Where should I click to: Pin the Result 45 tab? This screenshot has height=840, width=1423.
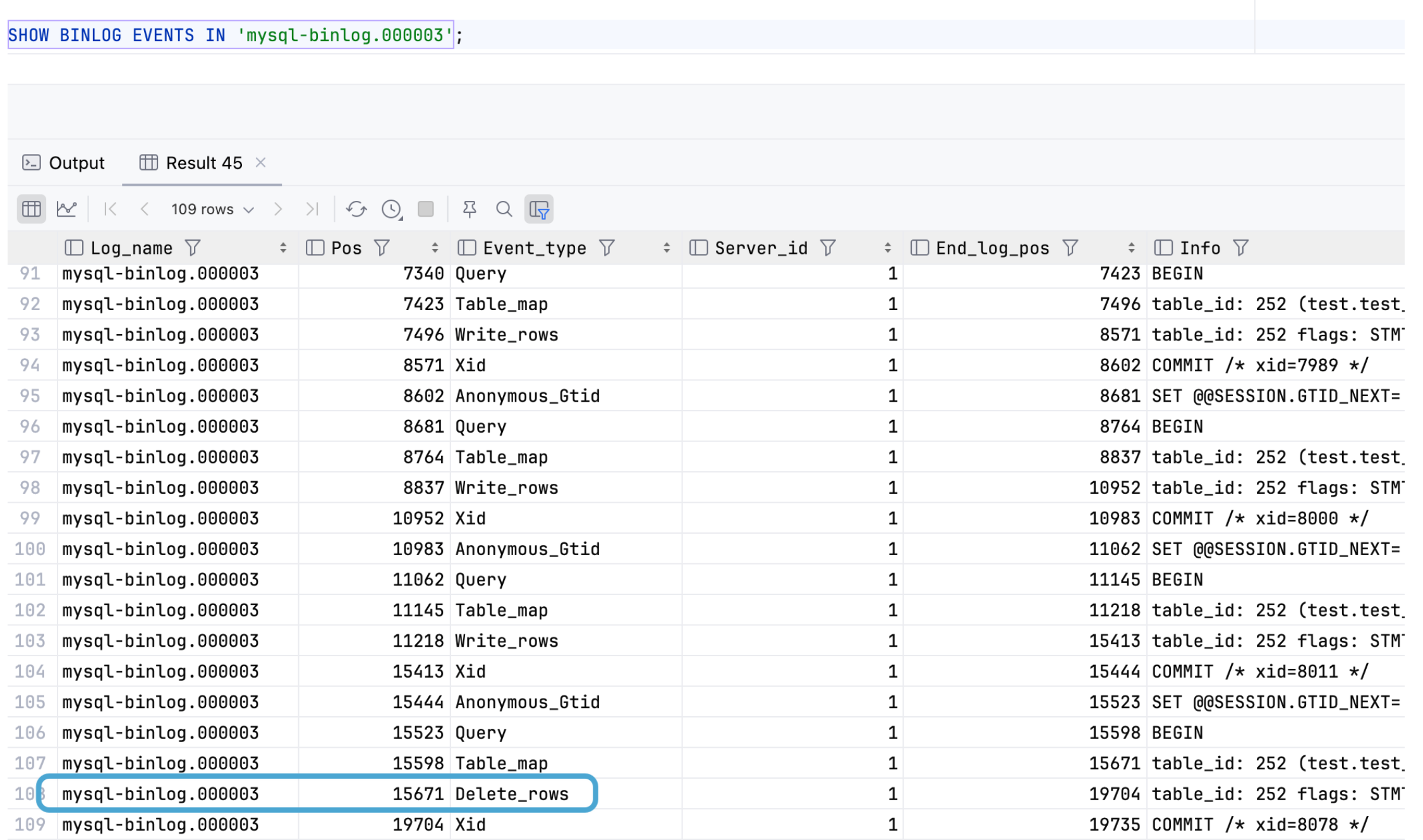(469, 209)
